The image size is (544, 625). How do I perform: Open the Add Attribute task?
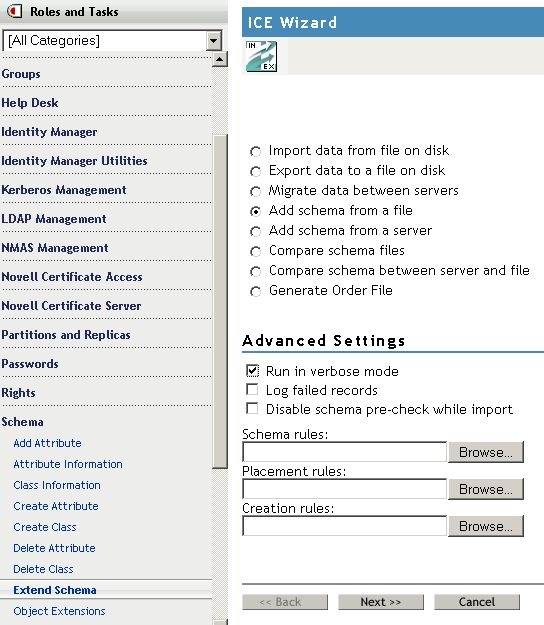pyautogui.click(x=47, y=443)
